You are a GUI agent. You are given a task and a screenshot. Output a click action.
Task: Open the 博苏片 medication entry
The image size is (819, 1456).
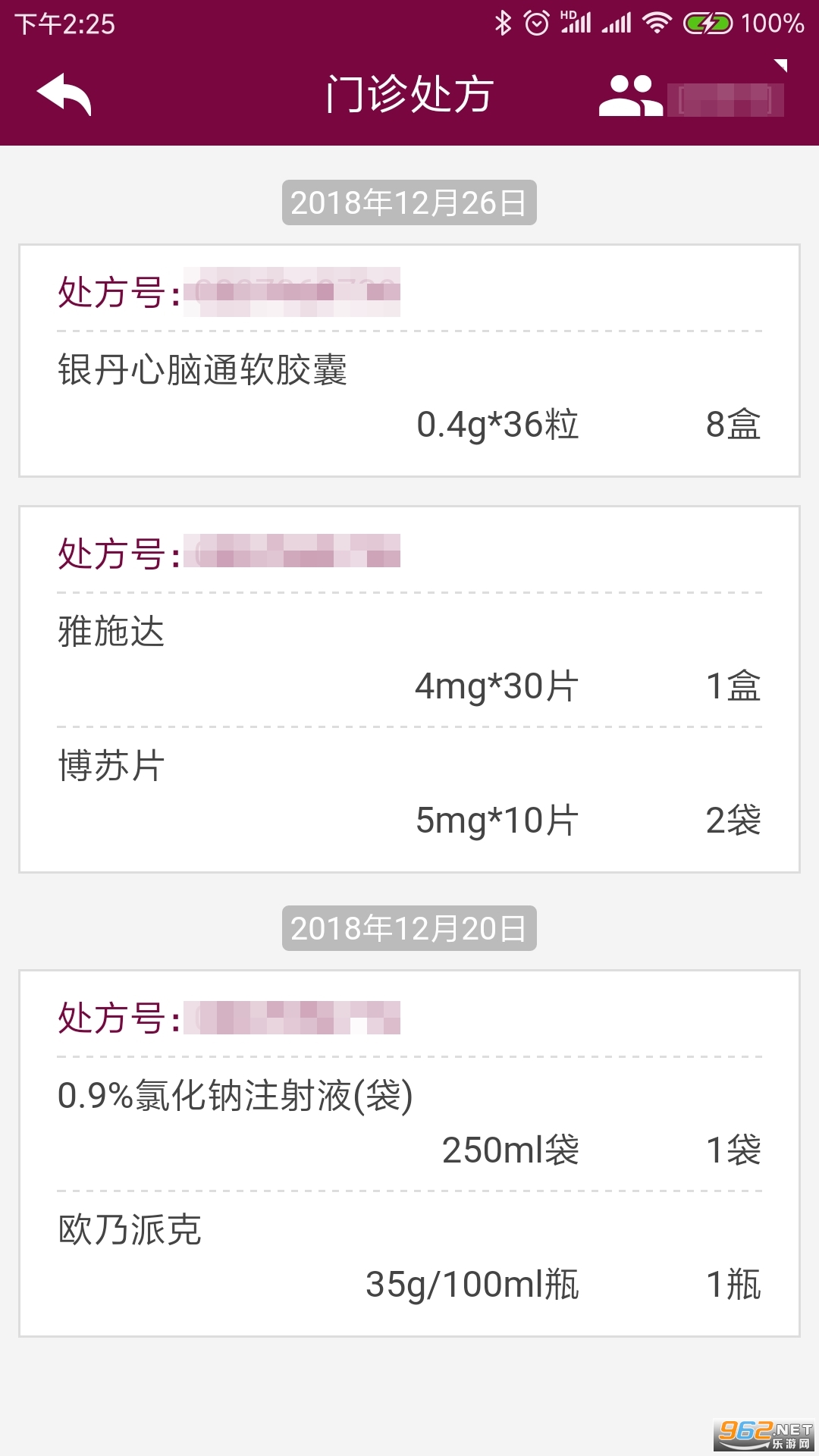409,793
